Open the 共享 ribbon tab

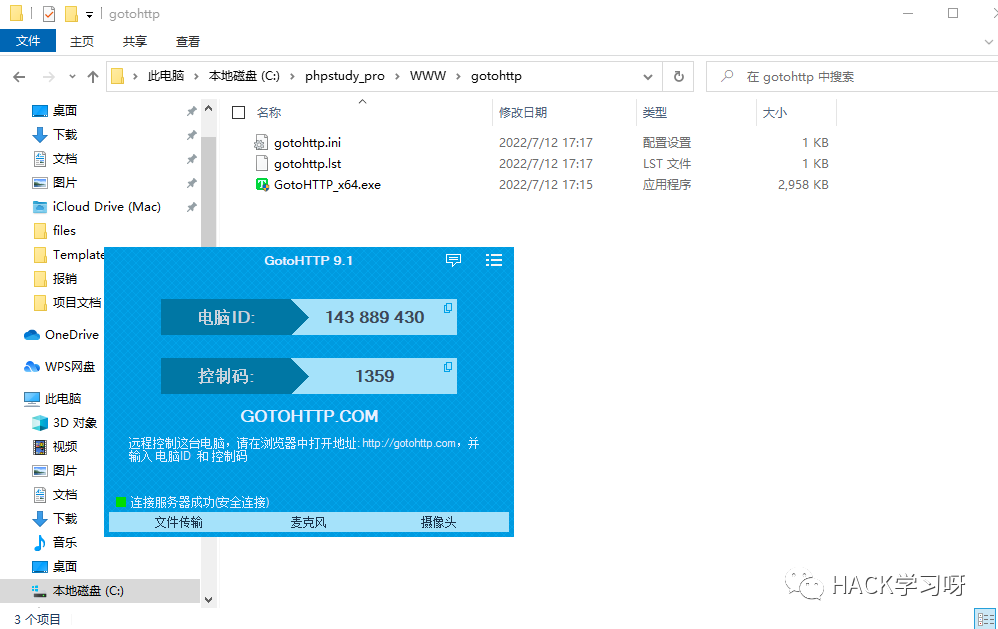[x=134, y=41]
